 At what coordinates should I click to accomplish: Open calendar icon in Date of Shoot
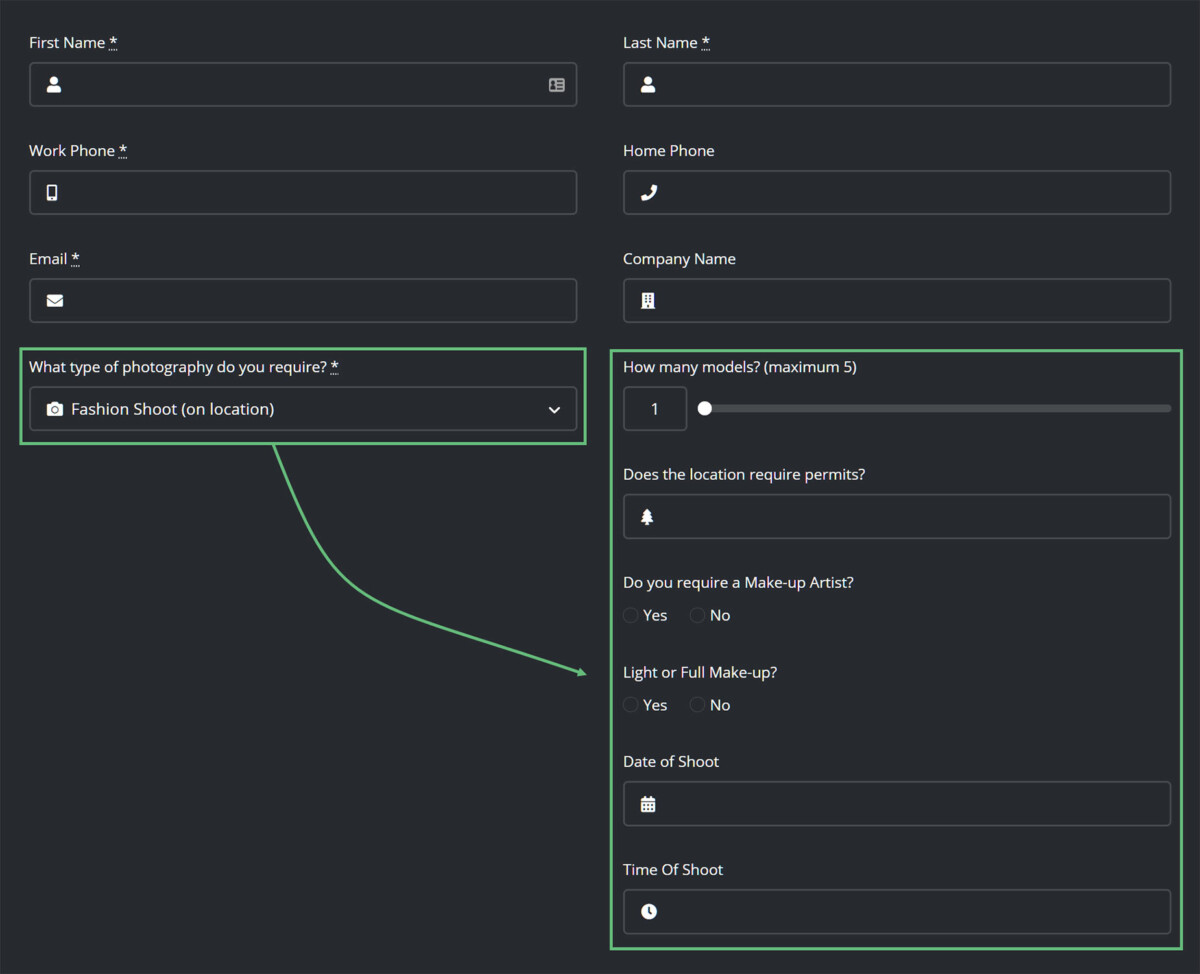pyautogui.click(x=648, y=804)
